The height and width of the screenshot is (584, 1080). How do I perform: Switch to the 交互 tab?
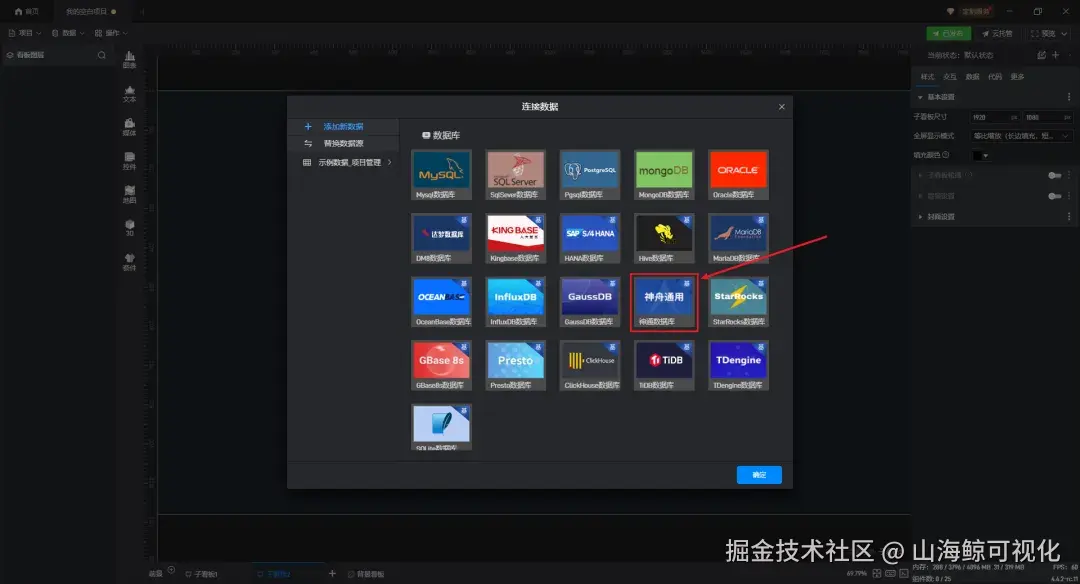[950, 77]
